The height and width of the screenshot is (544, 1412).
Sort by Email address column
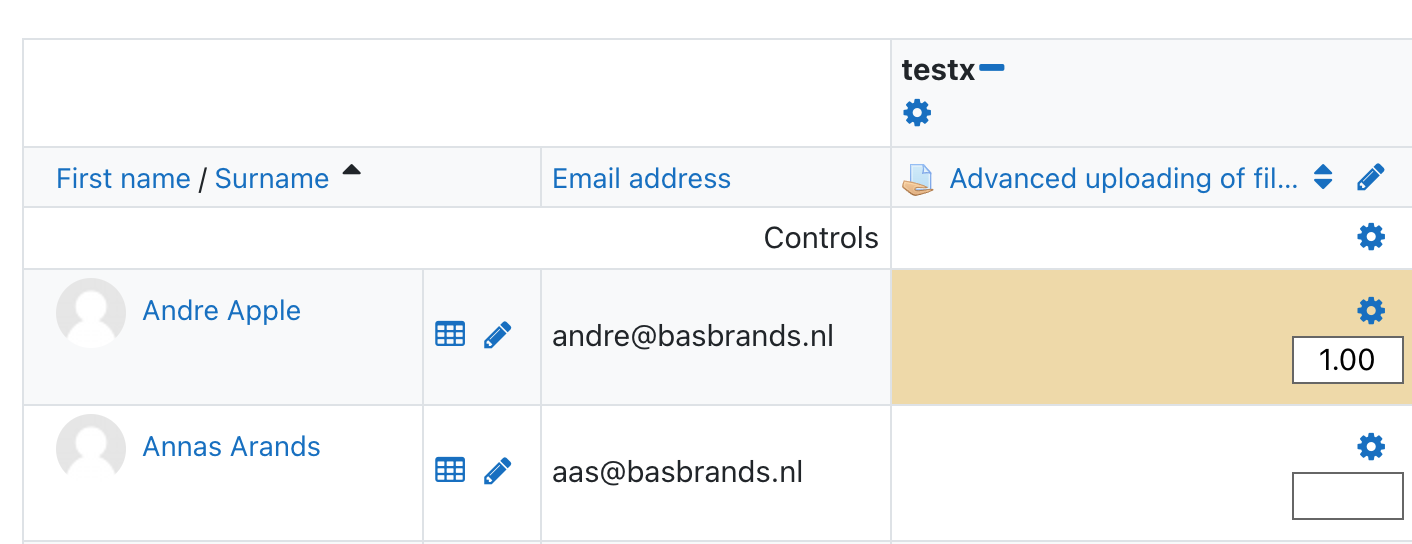point(642,179)
